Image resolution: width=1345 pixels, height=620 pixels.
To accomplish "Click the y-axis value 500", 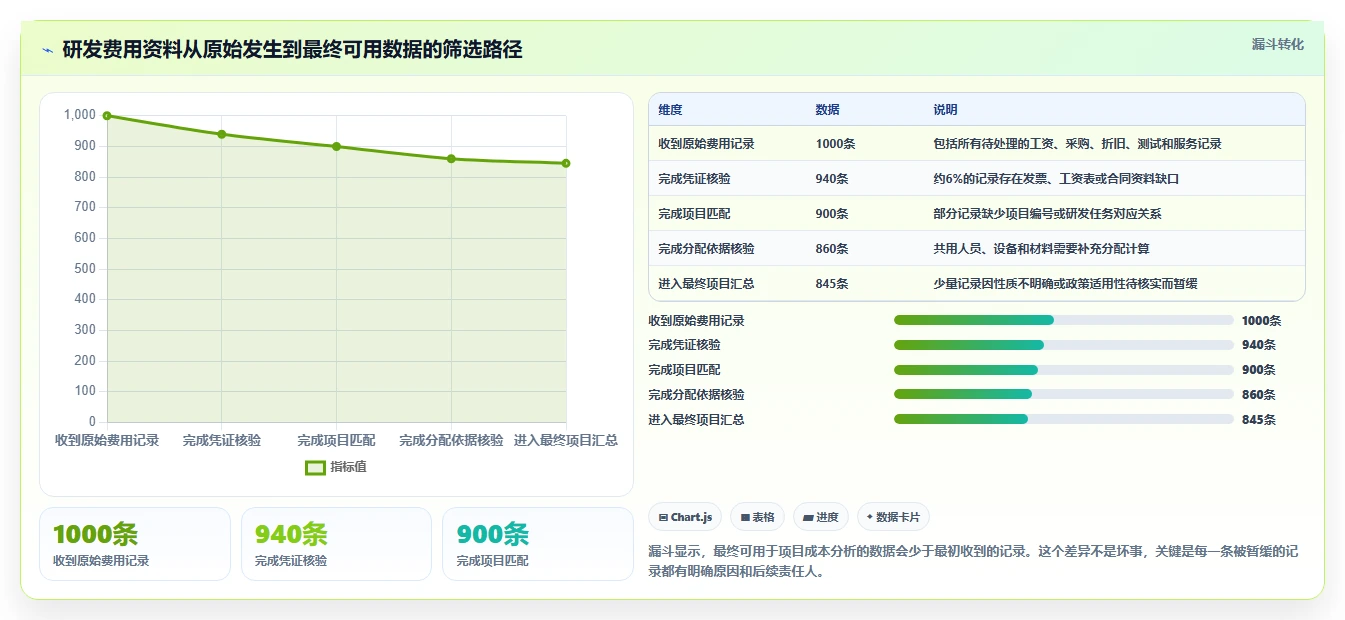I will click(x=85, y=268).
